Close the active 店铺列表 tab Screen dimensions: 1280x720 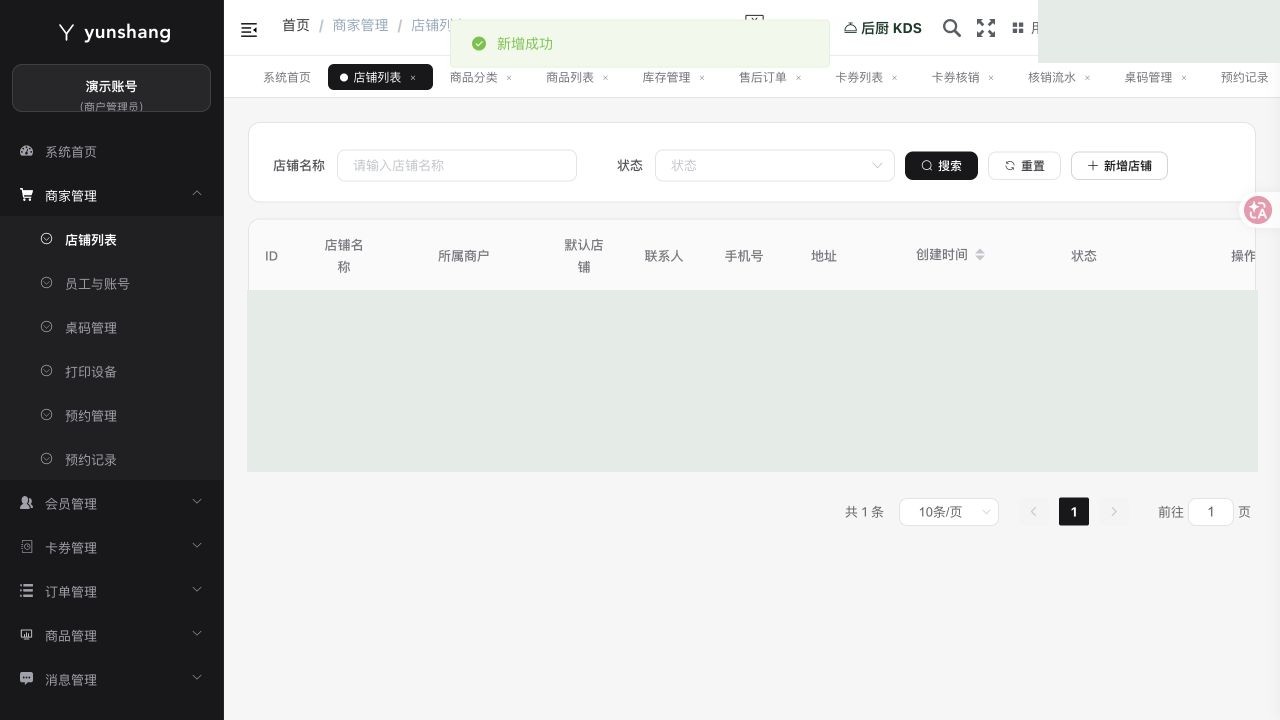click(413, 77)
